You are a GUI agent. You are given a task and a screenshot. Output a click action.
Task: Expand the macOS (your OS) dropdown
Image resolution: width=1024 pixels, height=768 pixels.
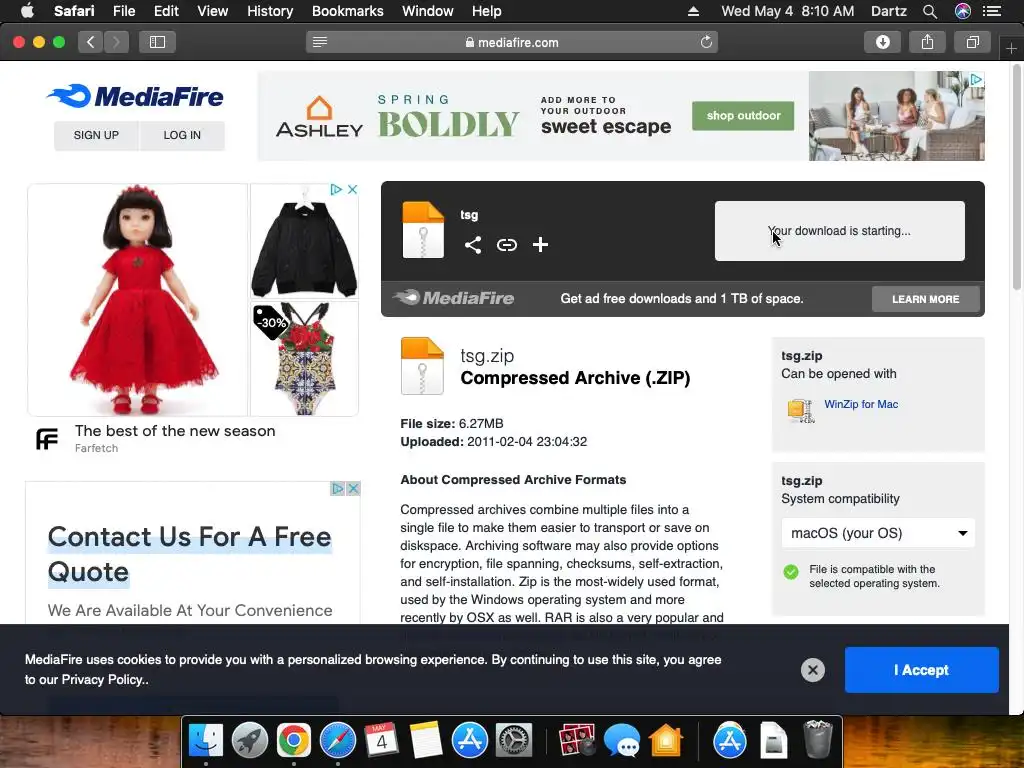(878, 533)
